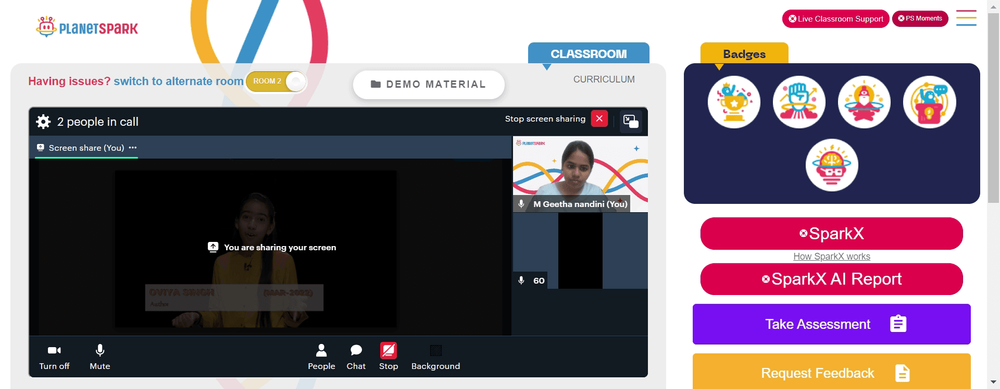
Task: Click the mic icon beside M Geetha nandini
Action: coord(521,204)
